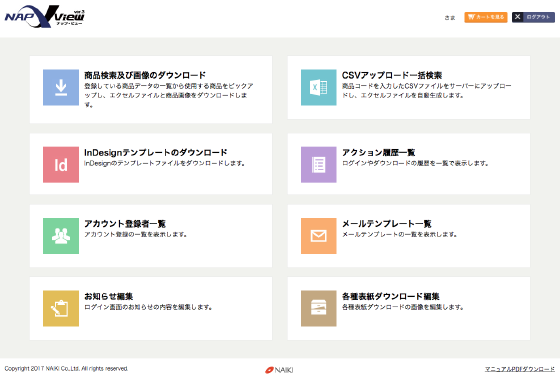
Task: Click the マニュアルPDFダウンロード link
Action: coord(520,369)
